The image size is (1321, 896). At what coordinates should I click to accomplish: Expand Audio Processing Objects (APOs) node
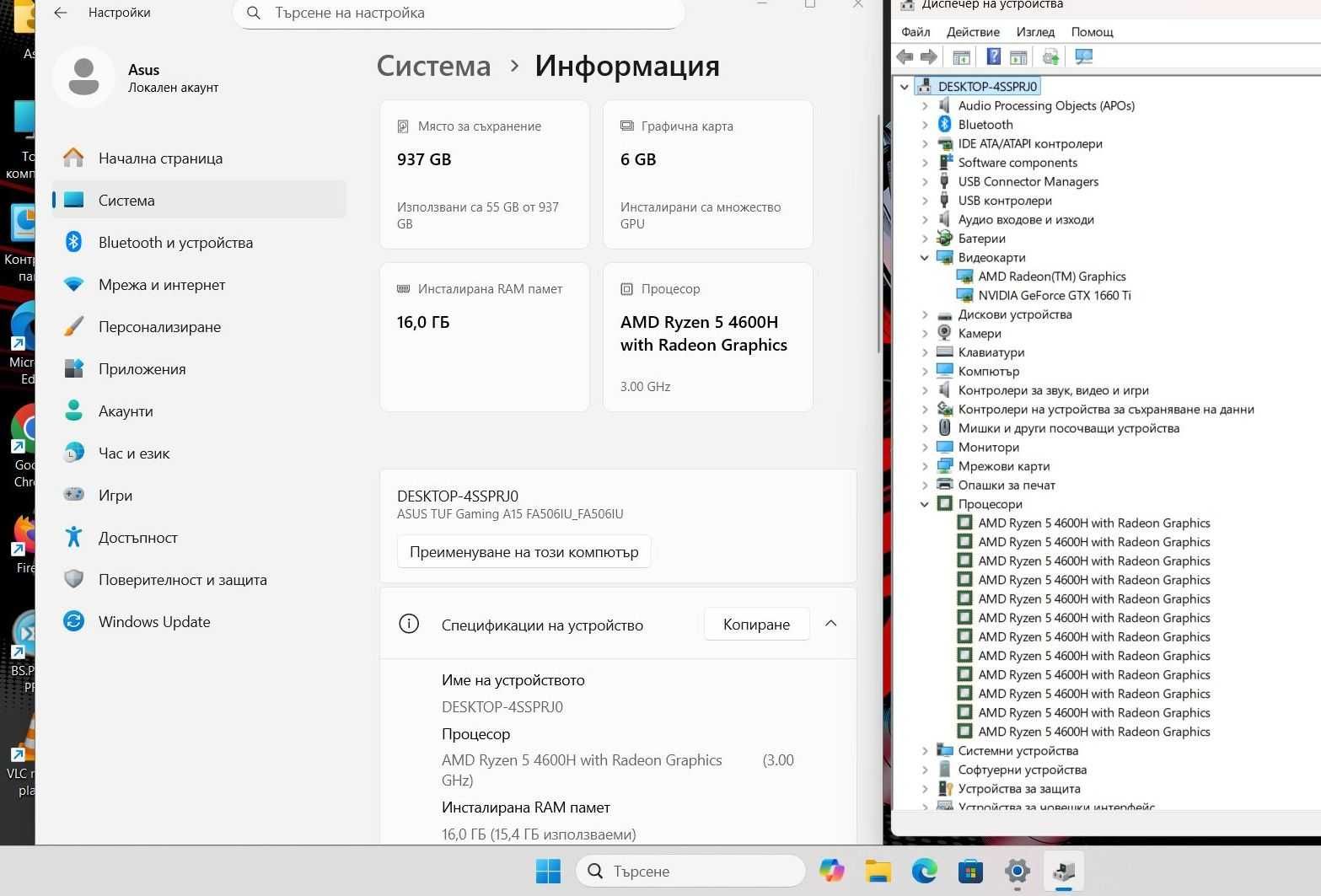pyautogui.click(x=925, y=105)
